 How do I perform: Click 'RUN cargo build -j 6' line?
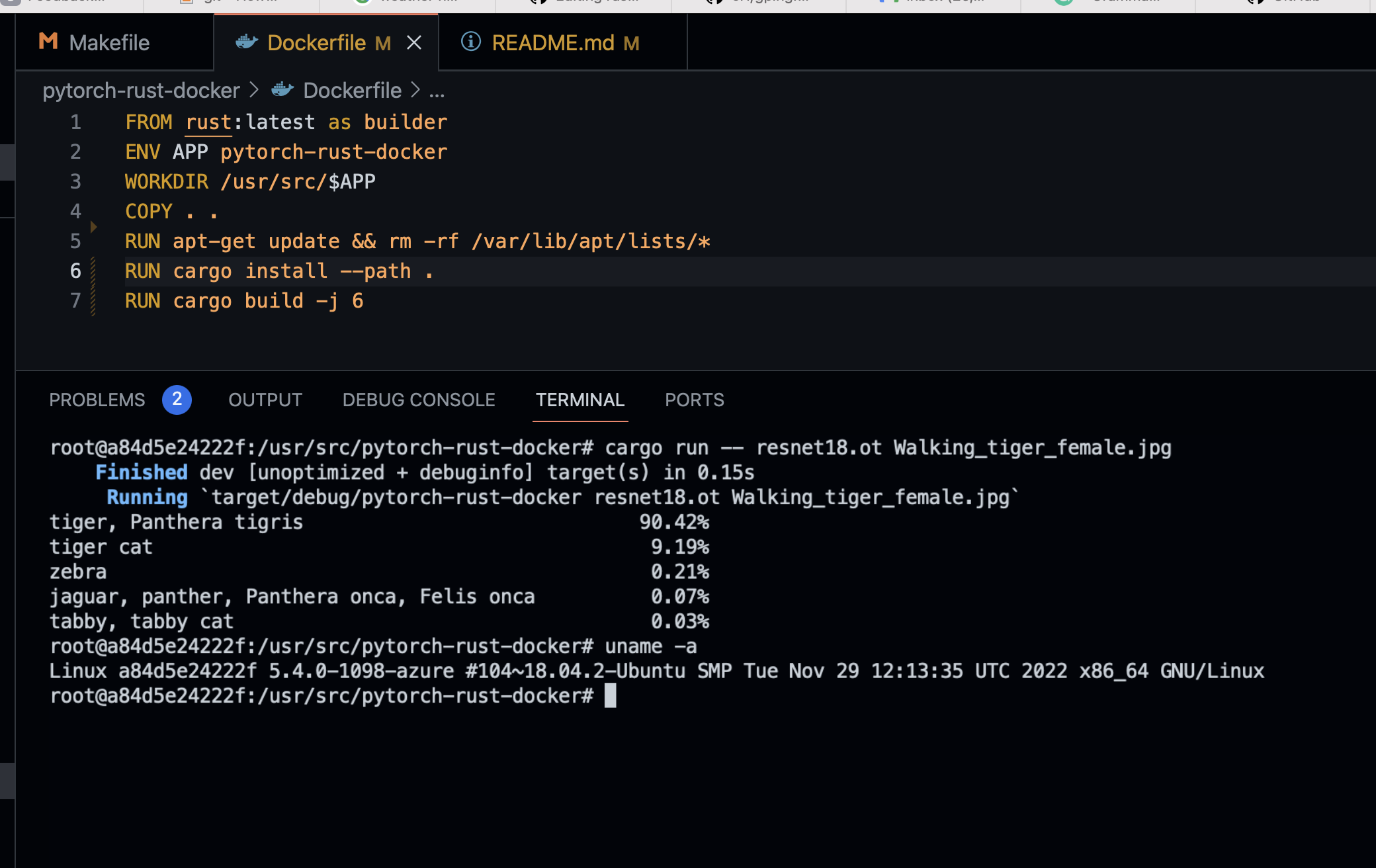tap(244, 301)
